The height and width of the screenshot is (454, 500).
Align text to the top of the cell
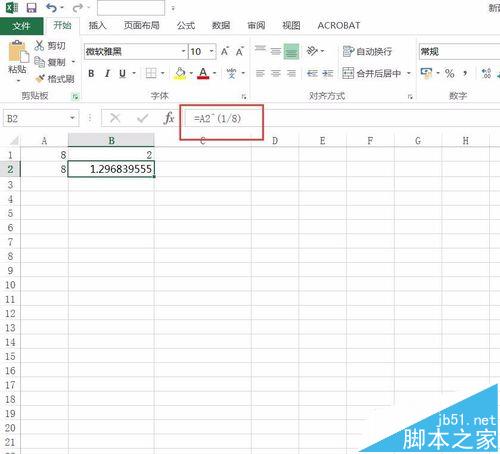[x=260, y=51]
